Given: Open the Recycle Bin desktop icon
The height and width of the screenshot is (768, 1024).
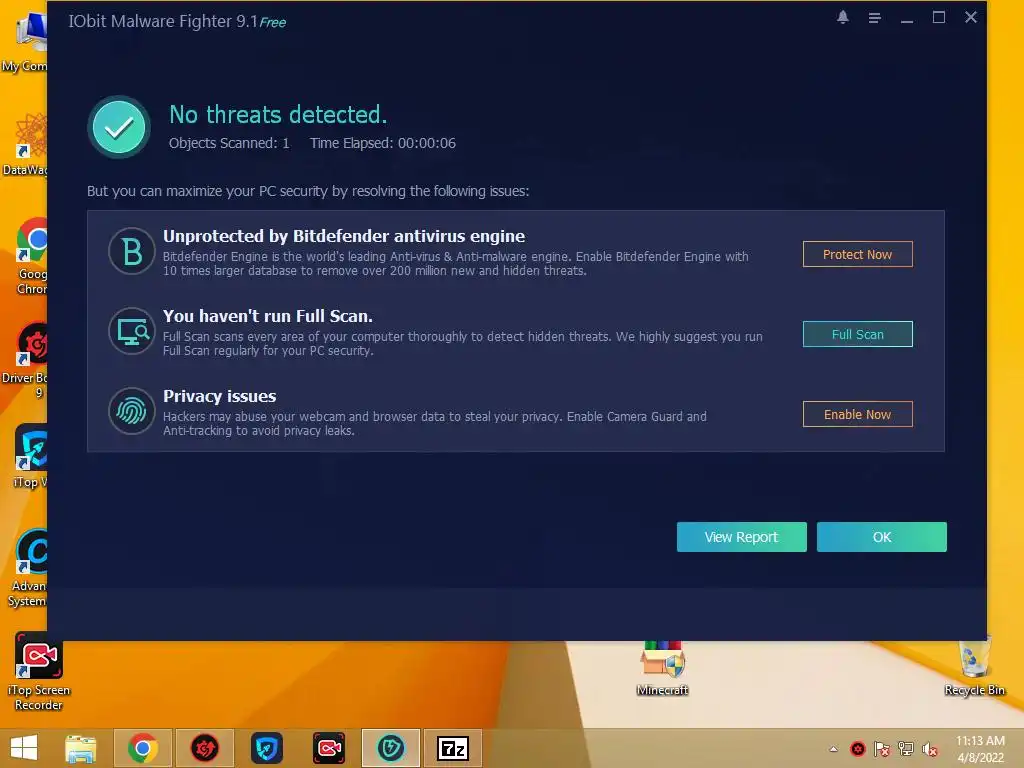Looking at the screenshot, I should click(974, 667).
